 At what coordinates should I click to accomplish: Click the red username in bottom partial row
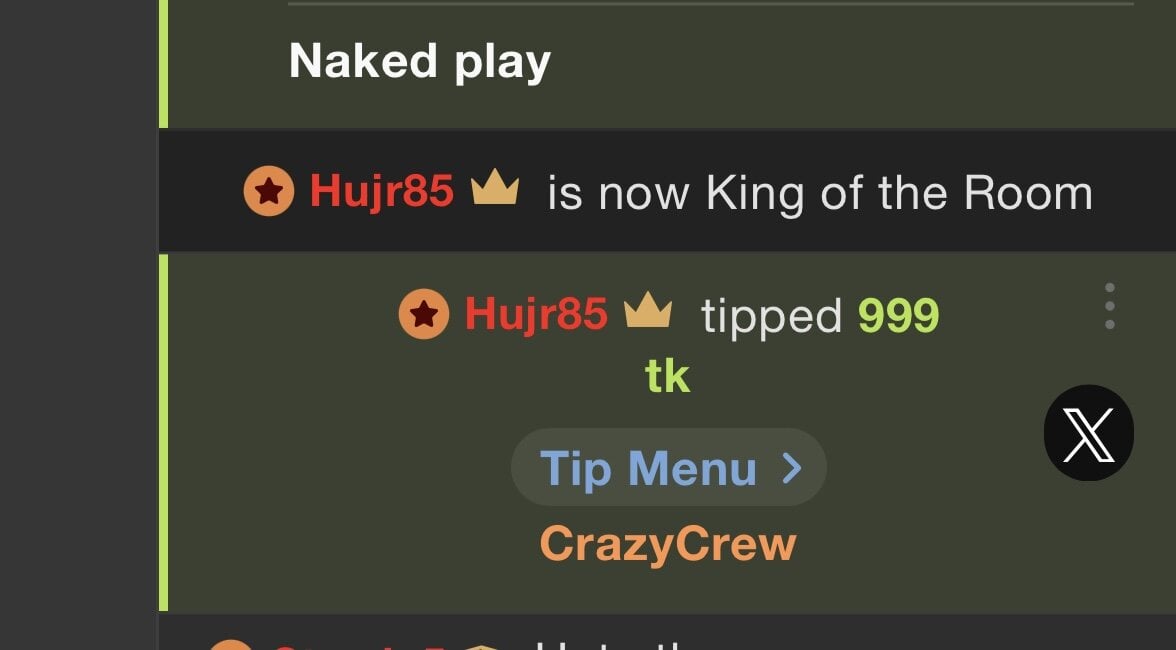(360, 646)
